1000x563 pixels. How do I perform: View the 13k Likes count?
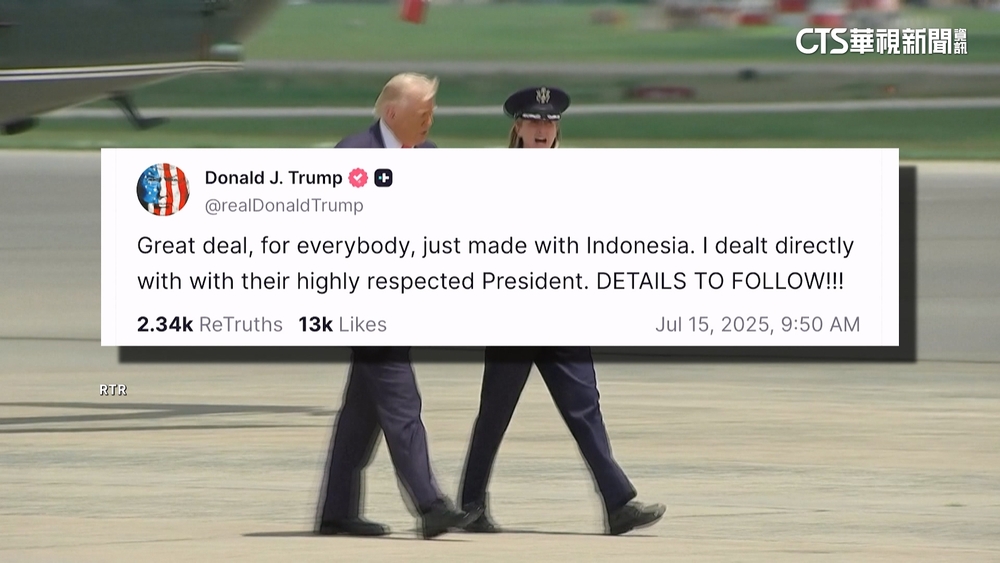pyautogui.click(x=342, y=324)
